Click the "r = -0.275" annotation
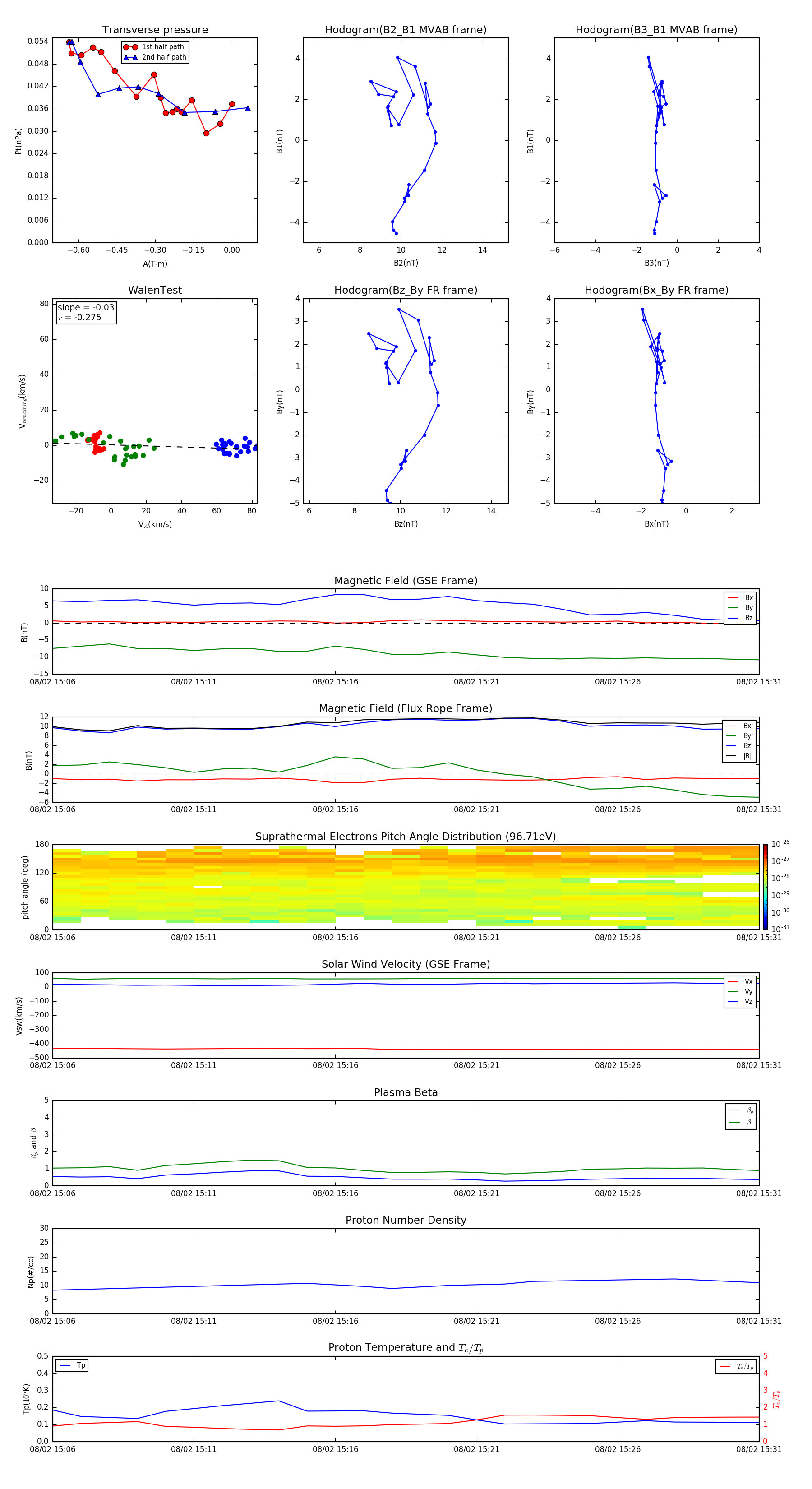 79,317
